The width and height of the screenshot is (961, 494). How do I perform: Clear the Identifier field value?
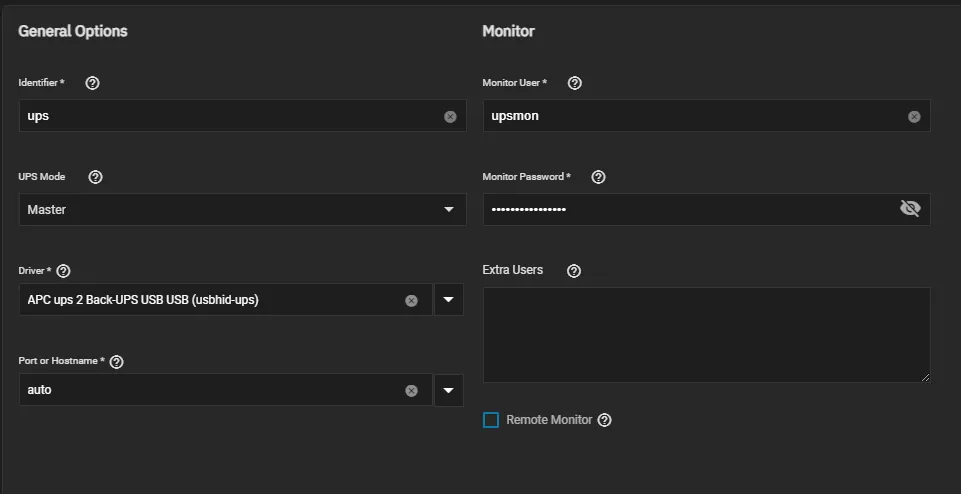point(450,116)
